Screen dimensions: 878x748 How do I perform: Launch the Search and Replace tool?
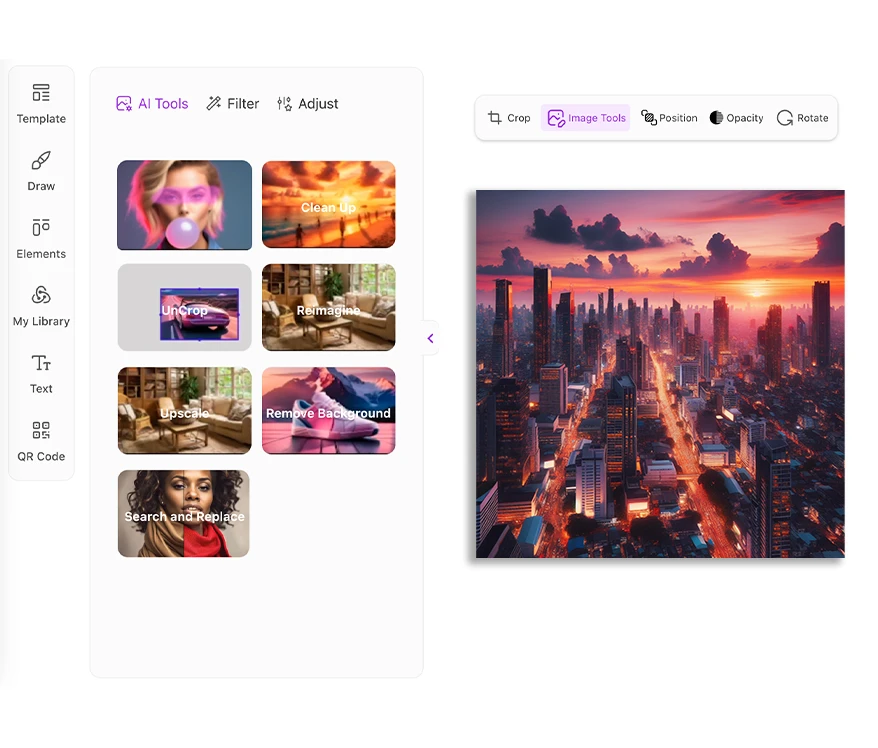[184, 514]
